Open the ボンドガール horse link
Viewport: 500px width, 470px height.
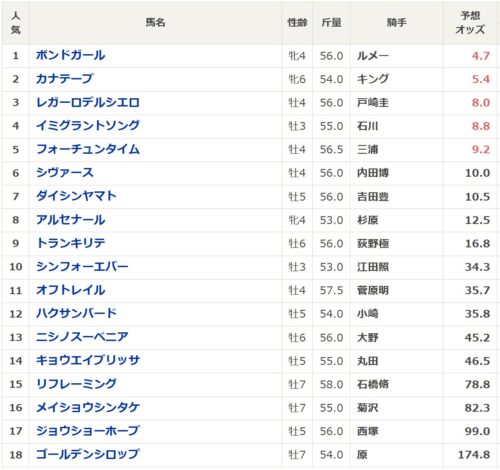(71, 55)
